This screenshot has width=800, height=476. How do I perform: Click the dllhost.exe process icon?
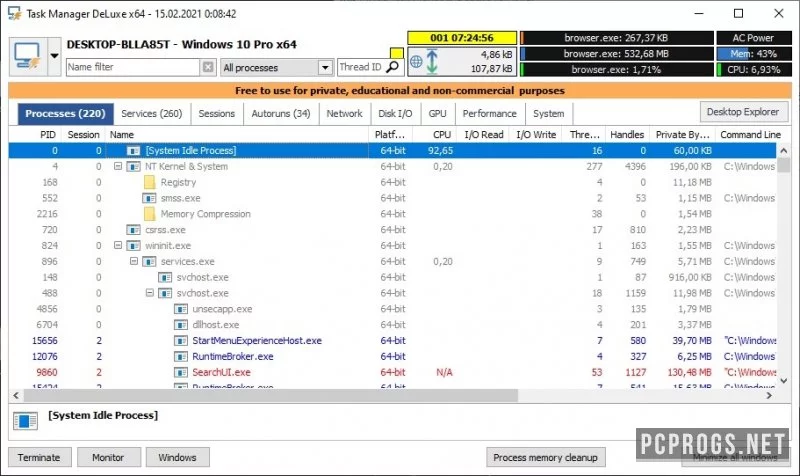click(181, 324)
